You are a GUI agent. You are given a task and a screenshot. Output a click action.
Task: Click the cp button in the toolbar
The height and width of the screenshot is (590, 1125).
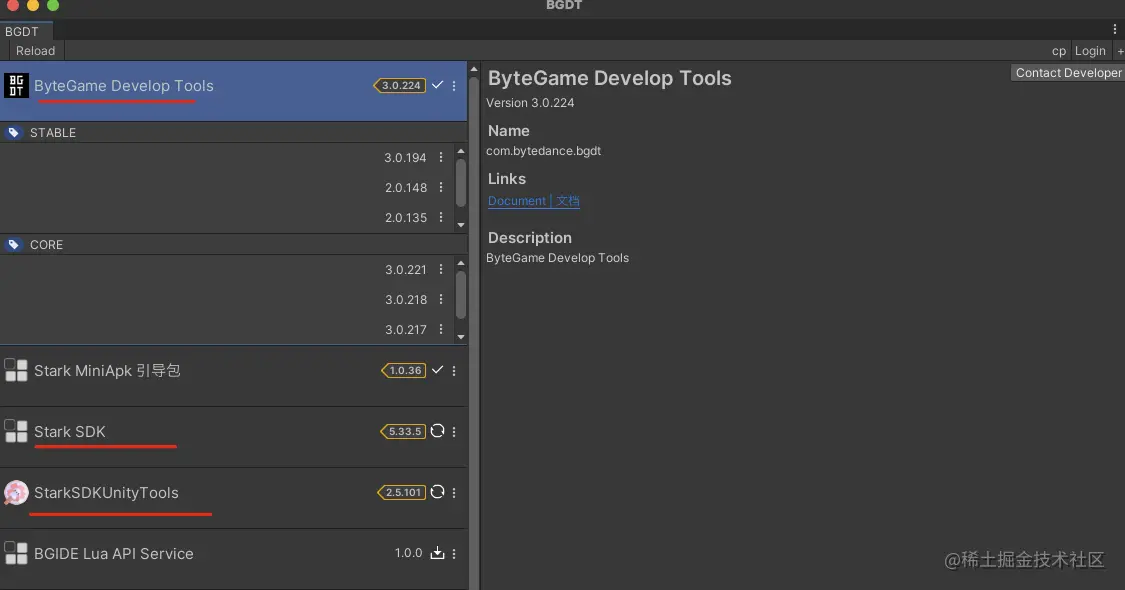(1059, 51)
